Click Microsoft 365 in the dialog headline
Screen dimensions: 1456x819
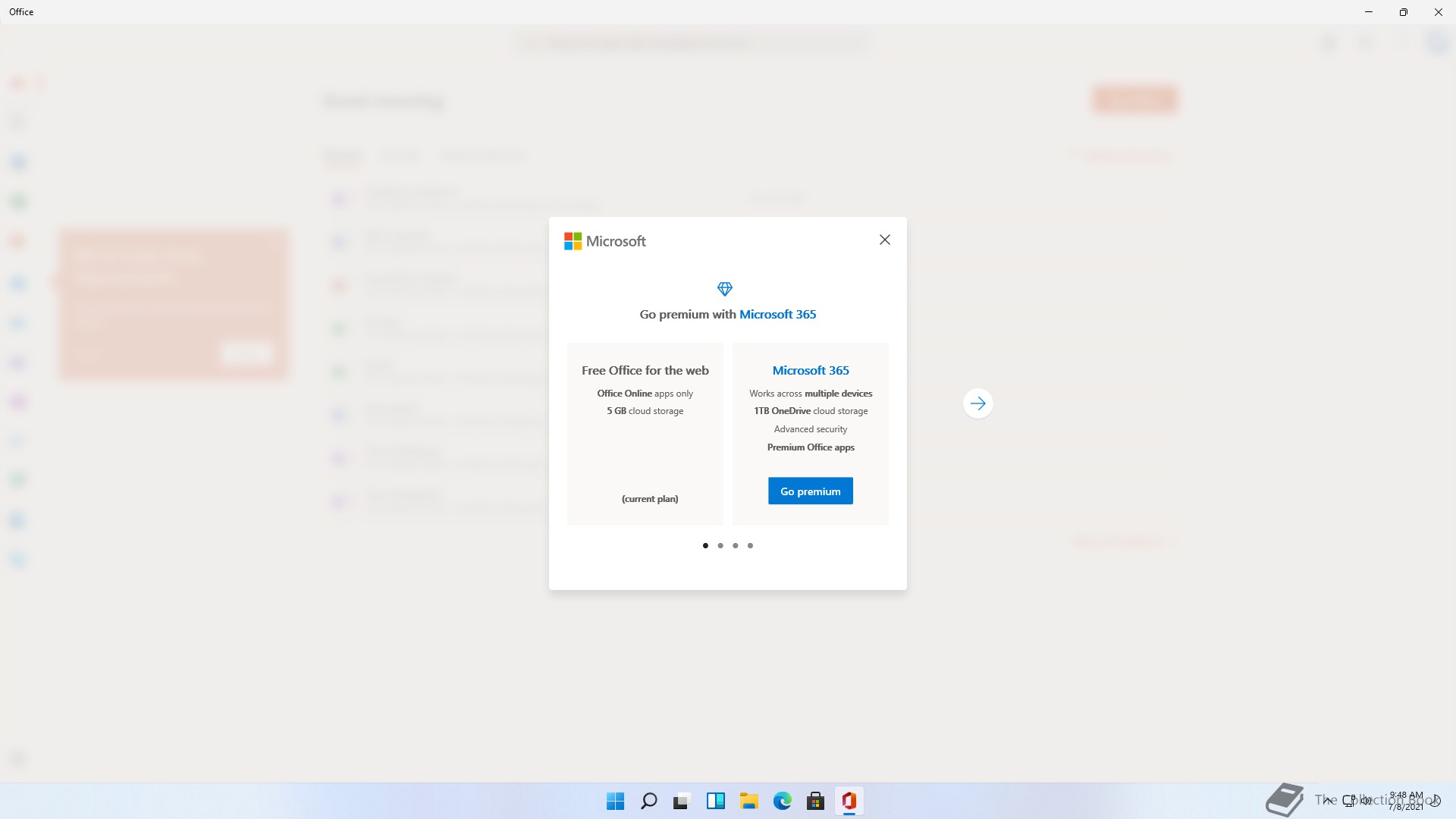coord(777,314)
